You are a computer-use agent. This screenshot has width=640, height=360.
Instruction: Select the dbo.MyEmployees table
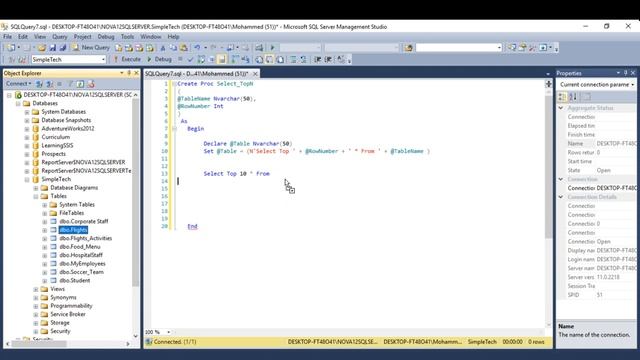[82, 264]
